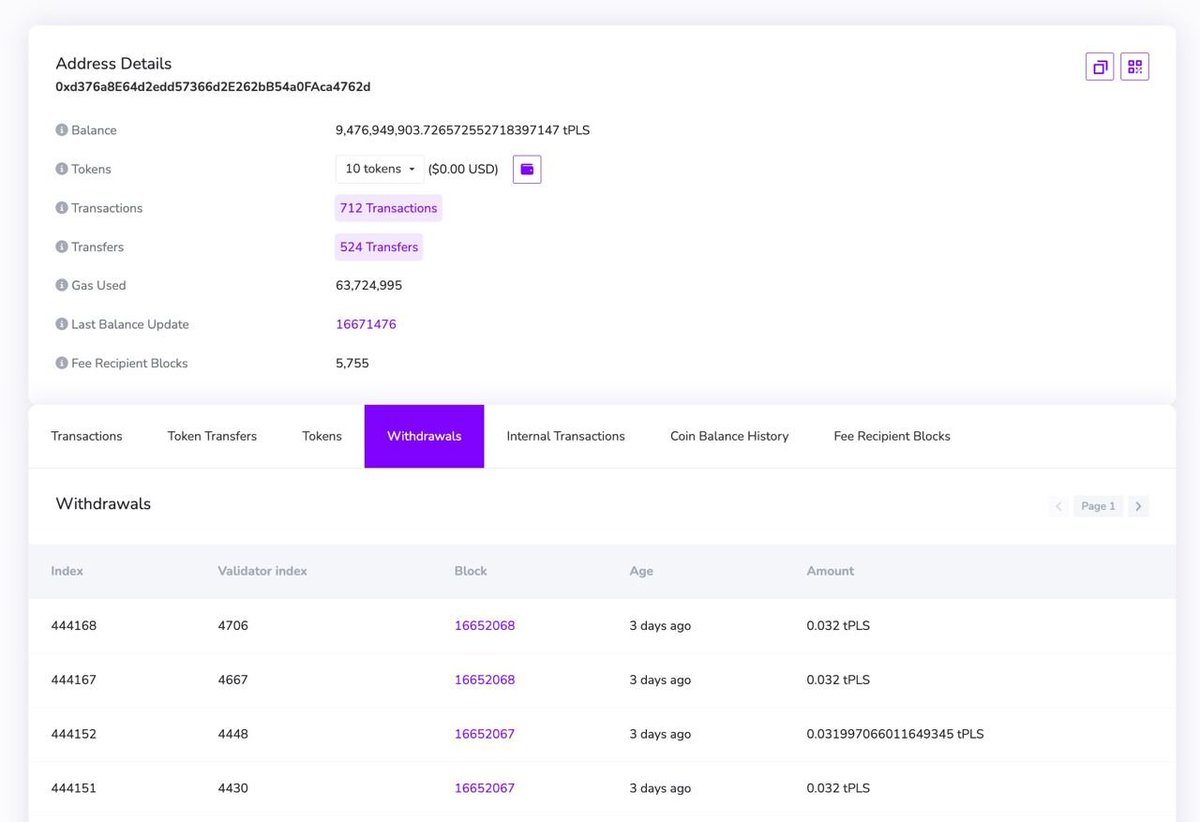Open the 10 tokens dropdown
Viewport: 1200px width, 822px height.
tap(378, 168)
